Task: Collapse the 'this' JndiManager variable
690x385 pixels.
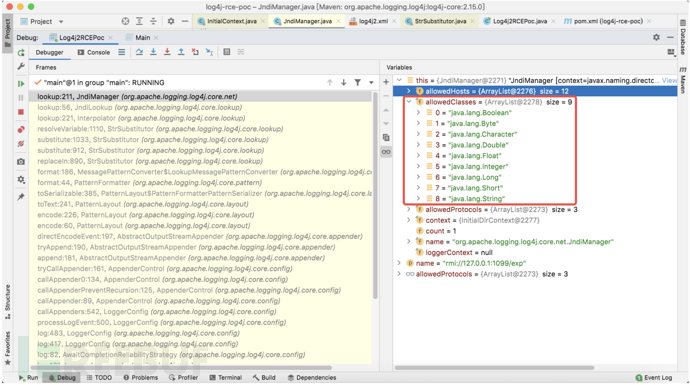Action: [399, 80]
